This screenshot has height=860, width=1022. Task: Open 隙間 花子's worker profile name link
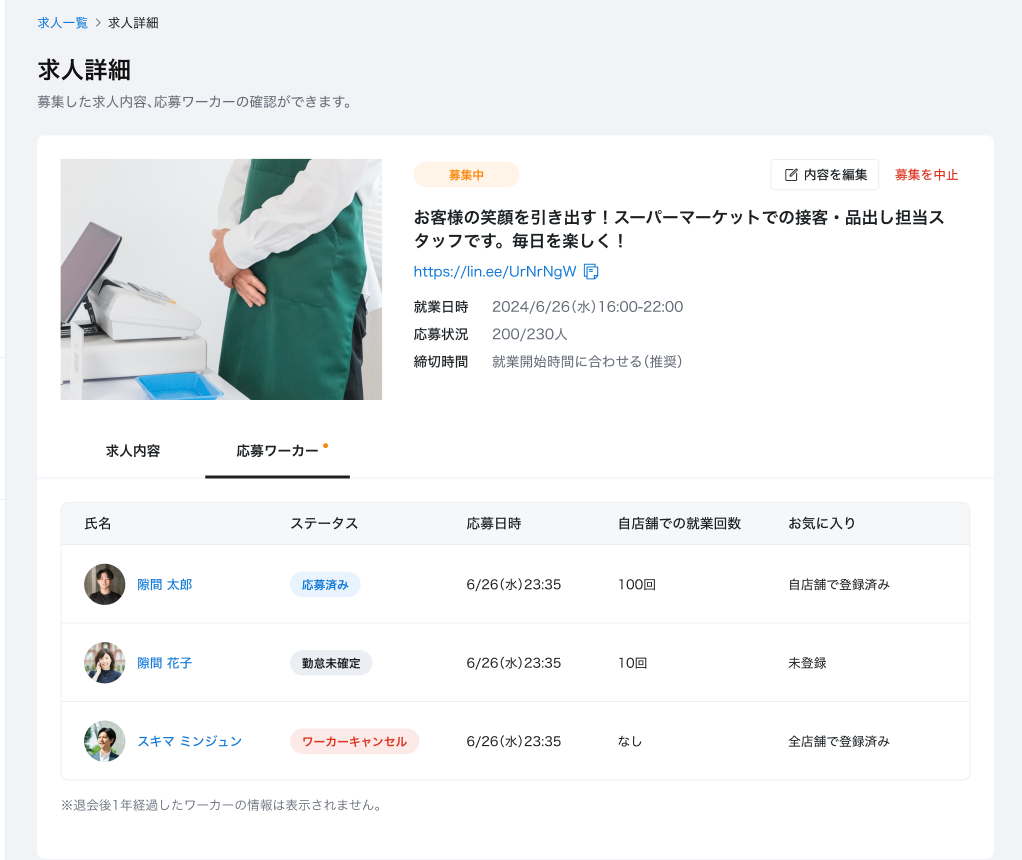pyautogui.click(x=165, y=663)
